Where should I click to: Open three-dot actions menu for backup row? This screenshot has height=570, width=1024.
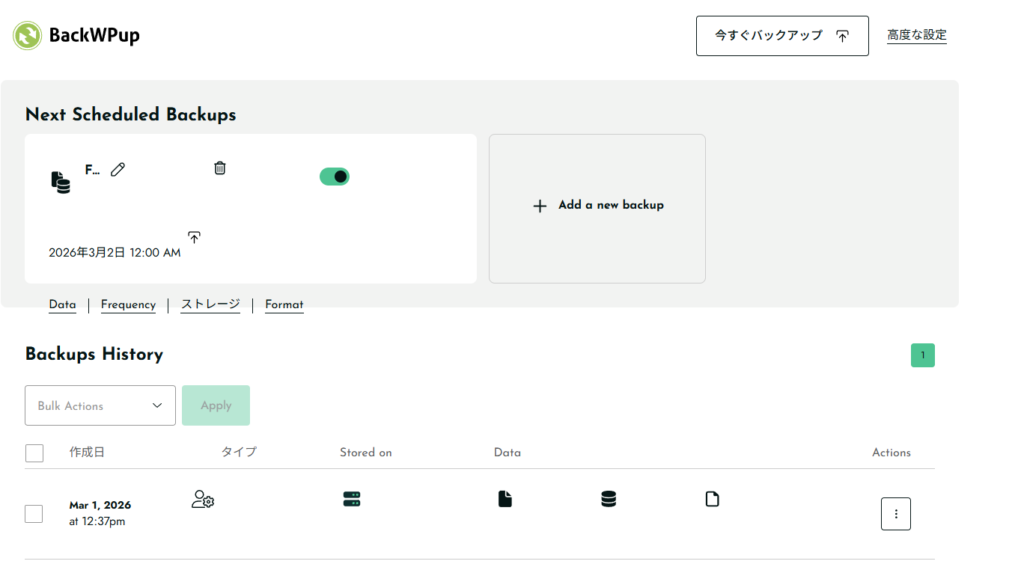895,514
